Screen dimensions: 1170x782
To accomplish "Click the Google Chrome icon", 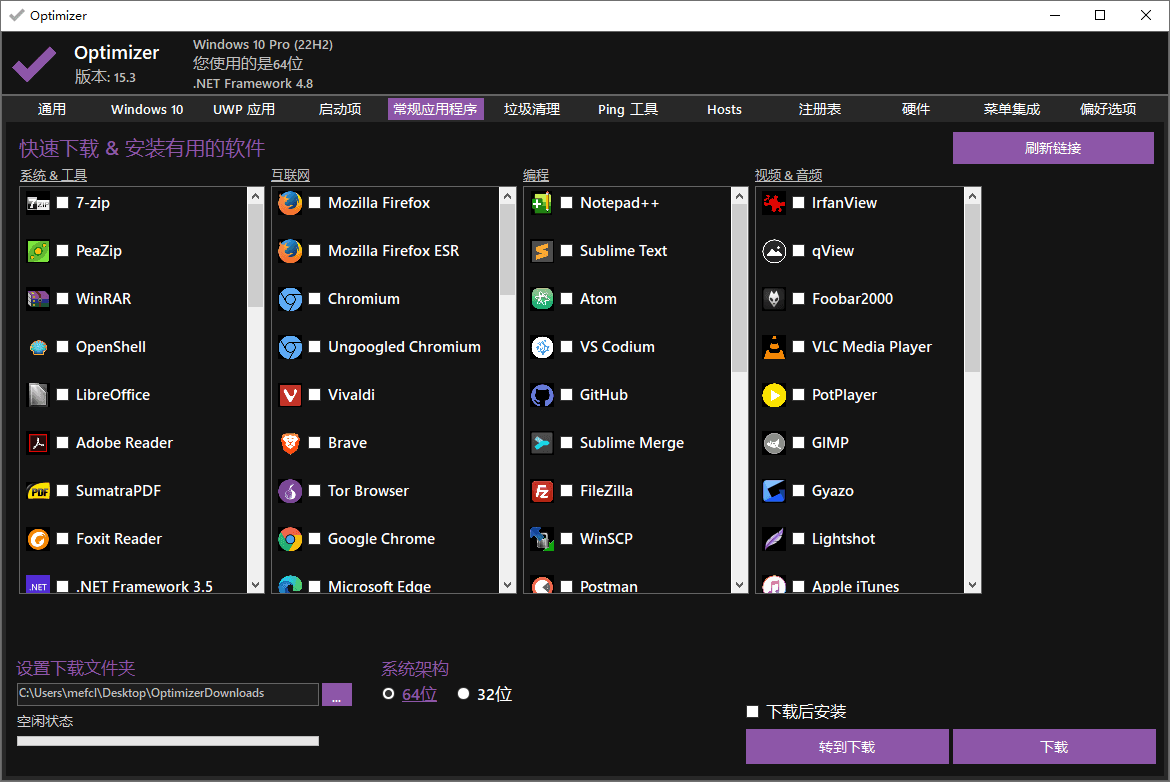I will coord(290,539).
